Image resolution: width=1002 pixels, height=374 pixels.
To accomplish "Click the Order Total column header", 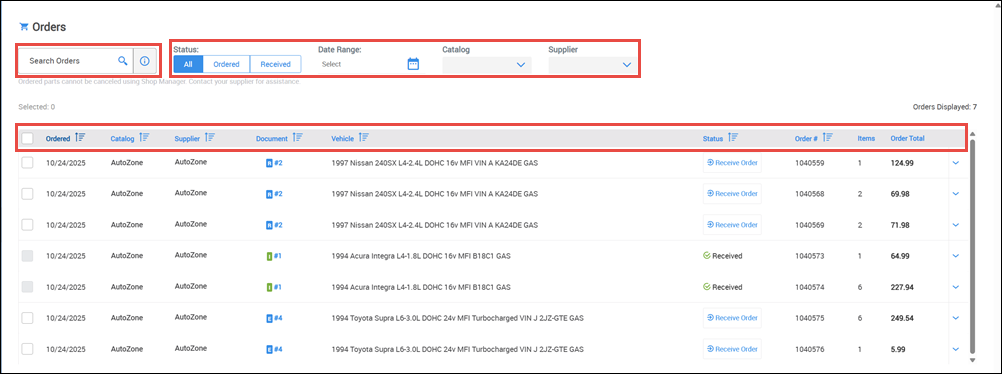I will coord(907,138).
